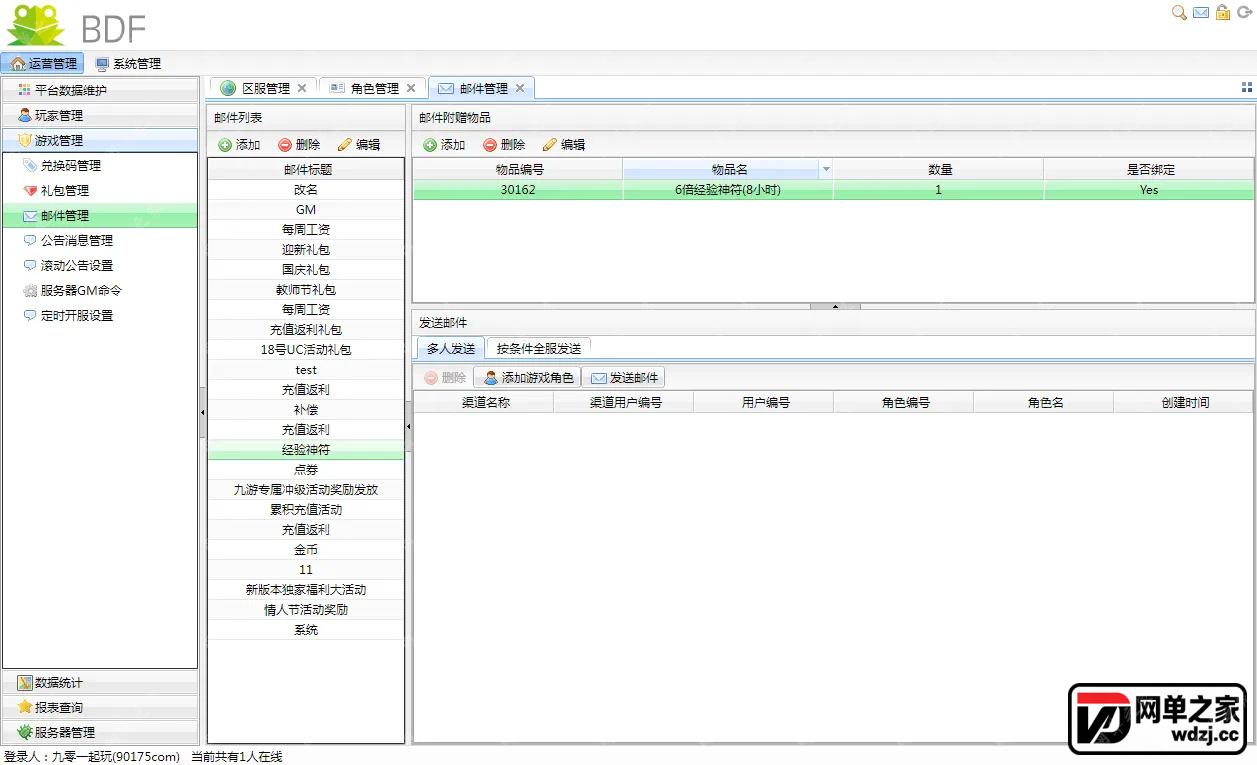Viewport: 1257px width, 765px height.
Task: Select the 九游专属冲级活动奖励发放 mail row
Action: click(x=306, y=489)
